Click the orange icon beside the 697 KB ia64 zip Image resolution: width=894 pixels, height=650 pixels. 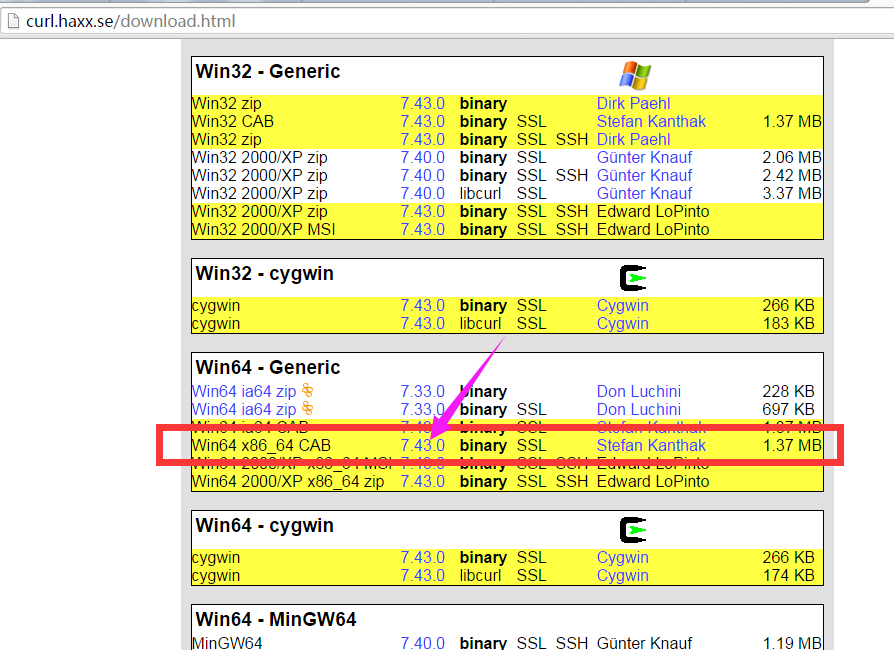(x=307, y=408)
